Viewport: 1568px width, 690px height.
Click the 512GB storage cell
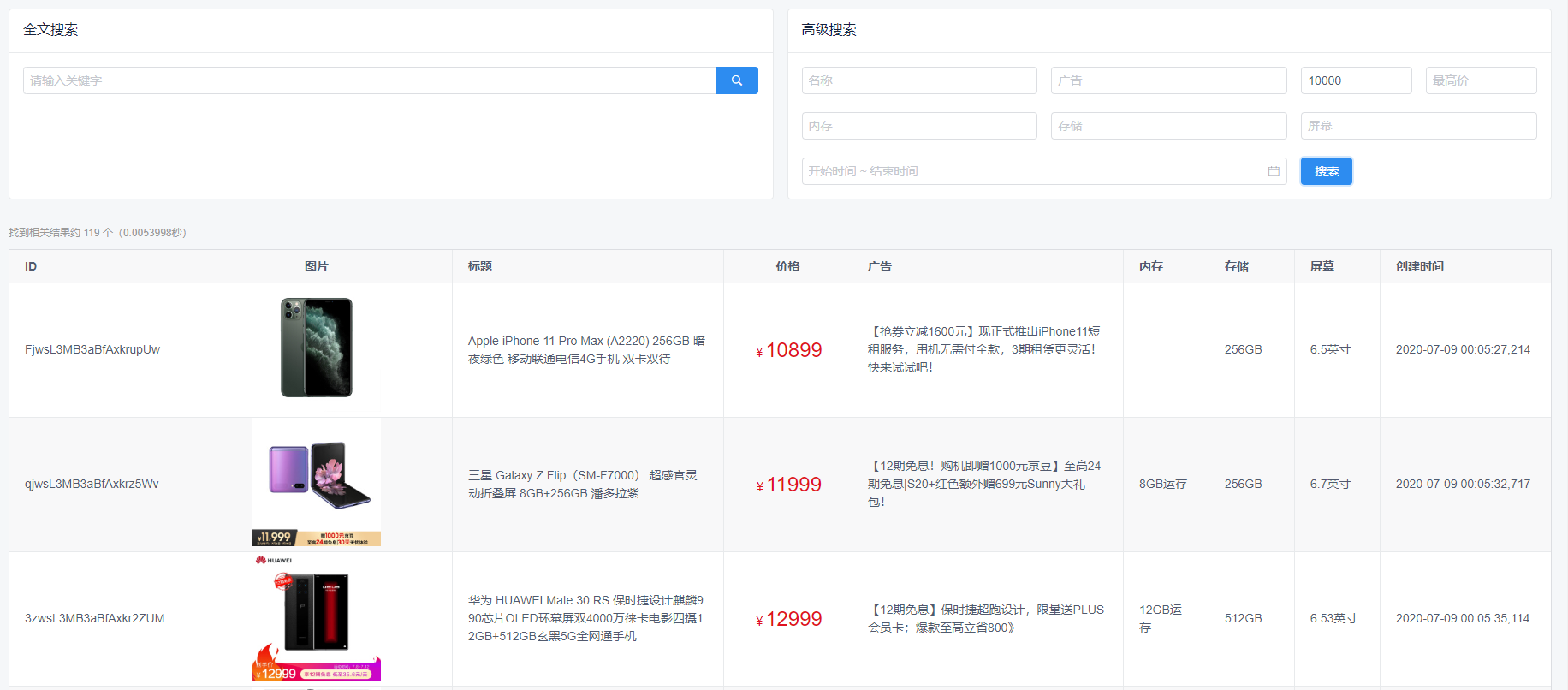click(1244, 618)
